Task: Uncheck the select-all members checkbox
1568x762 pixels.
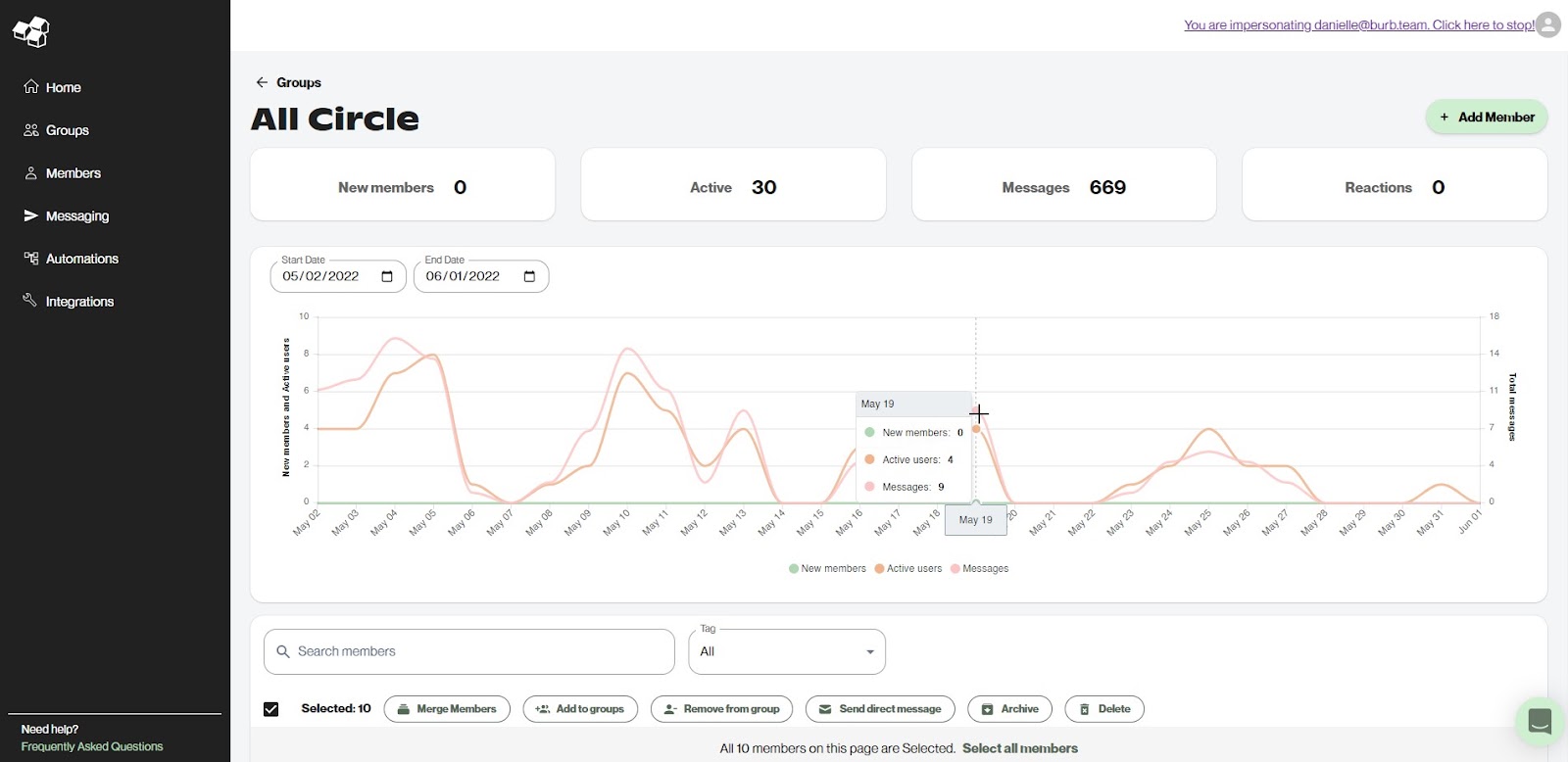Action: 271,709
